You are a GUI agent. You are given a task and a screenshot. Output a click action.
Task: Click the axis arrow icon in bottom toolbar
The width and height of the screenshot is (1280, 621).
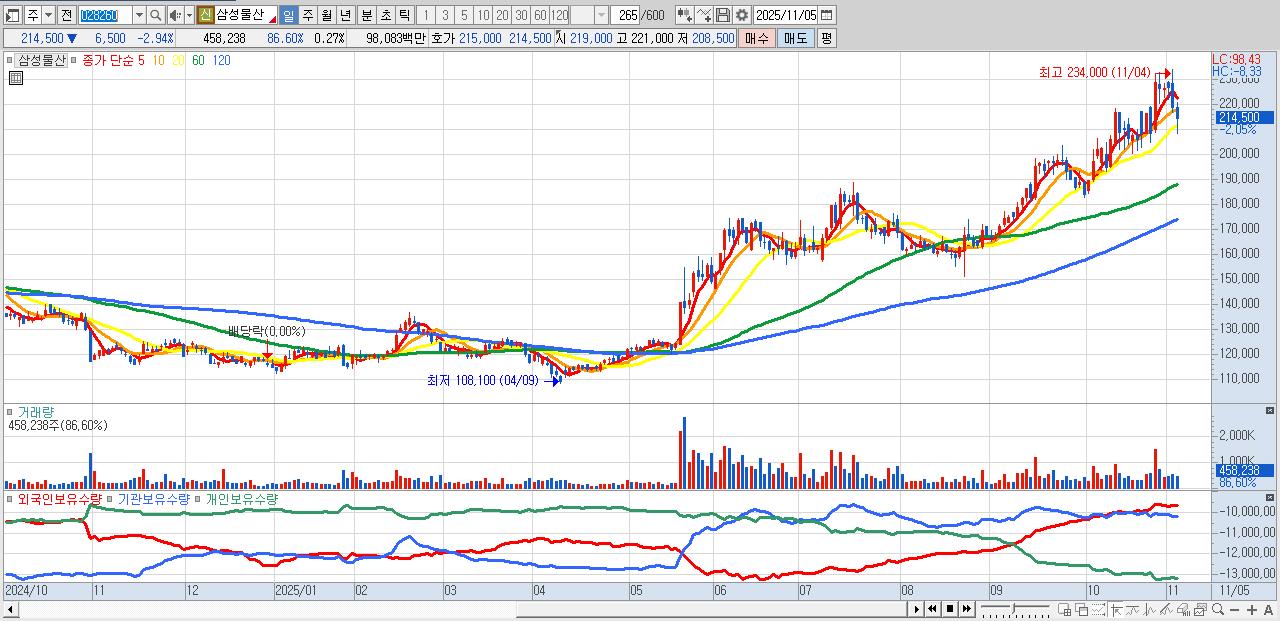point(1116,610)
